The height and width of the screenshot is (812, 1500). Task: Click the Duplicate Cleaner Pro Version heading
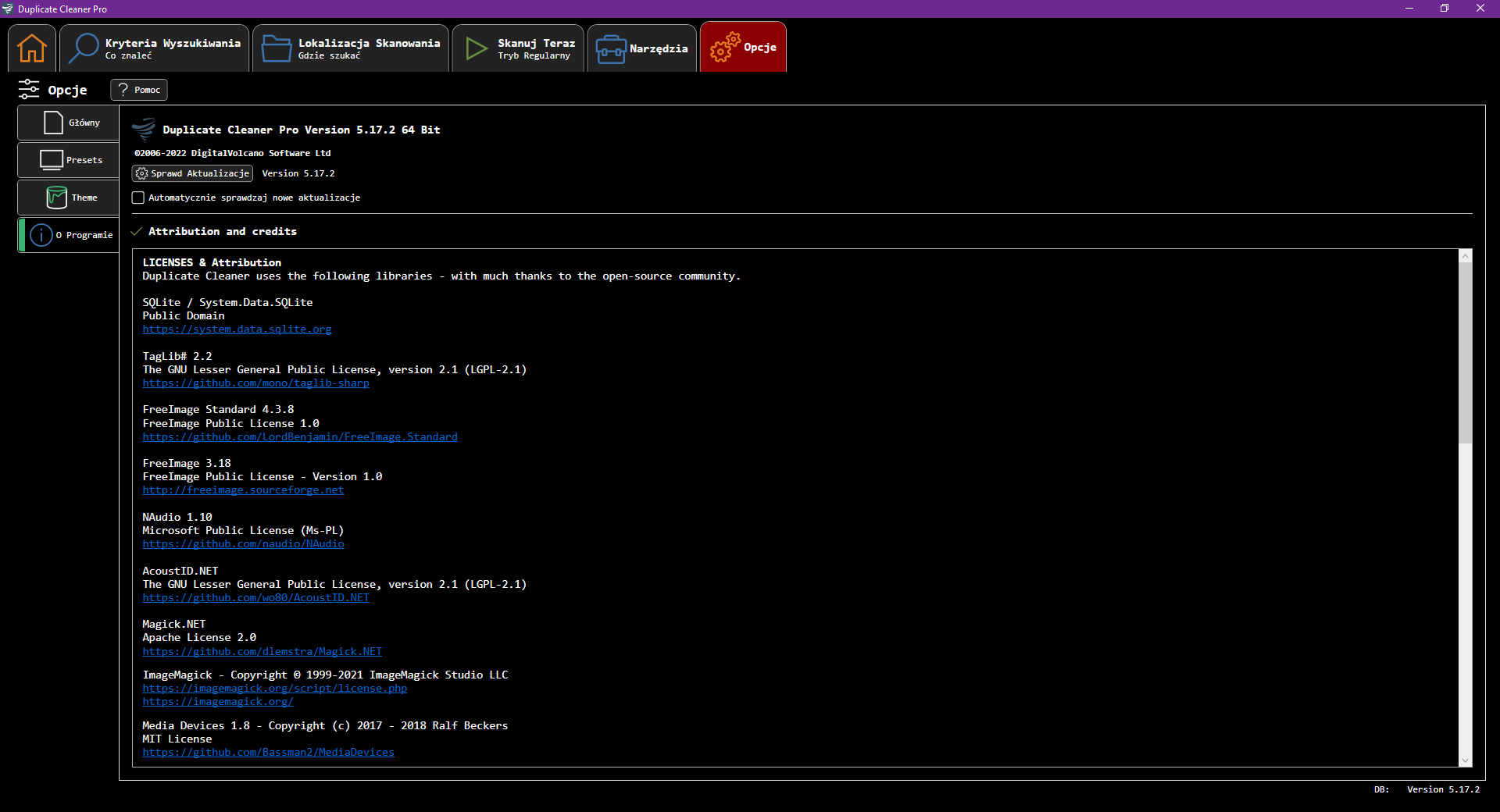coord(301,130)
